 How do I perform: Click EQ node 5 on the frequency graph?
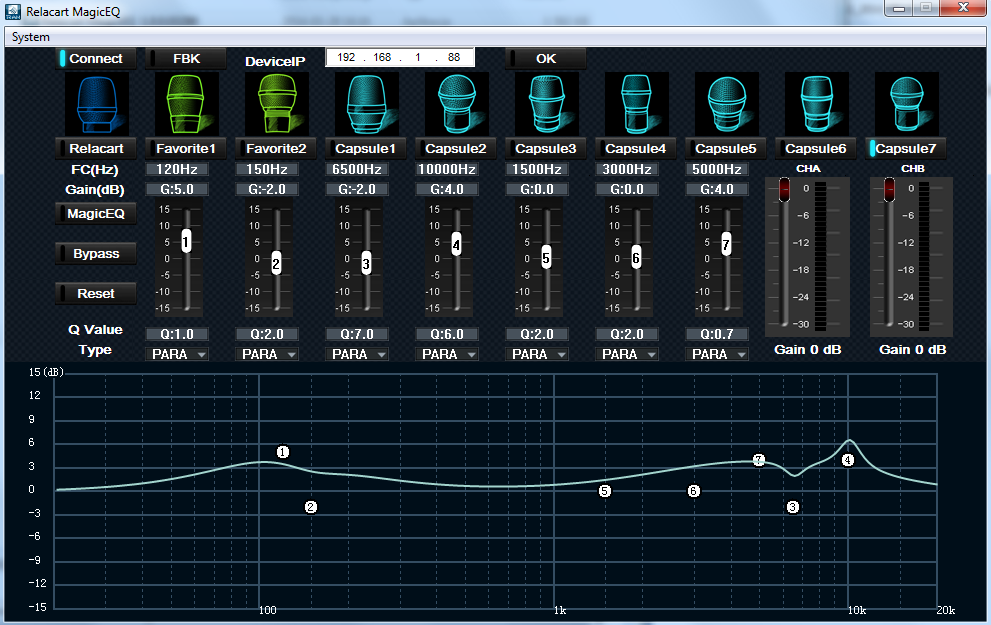click(604, 491)
